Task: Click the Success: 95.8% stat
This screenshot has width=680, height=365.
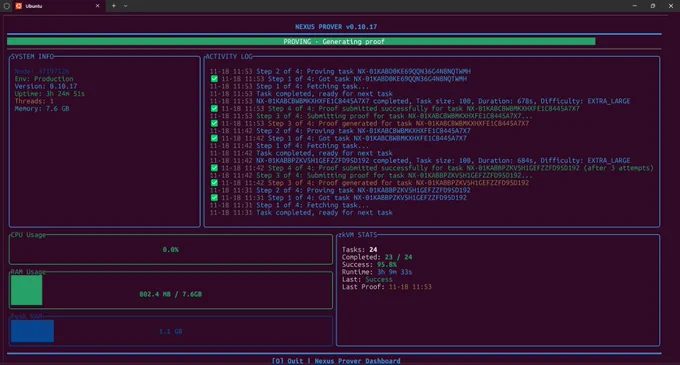Action: click(369, 264)
